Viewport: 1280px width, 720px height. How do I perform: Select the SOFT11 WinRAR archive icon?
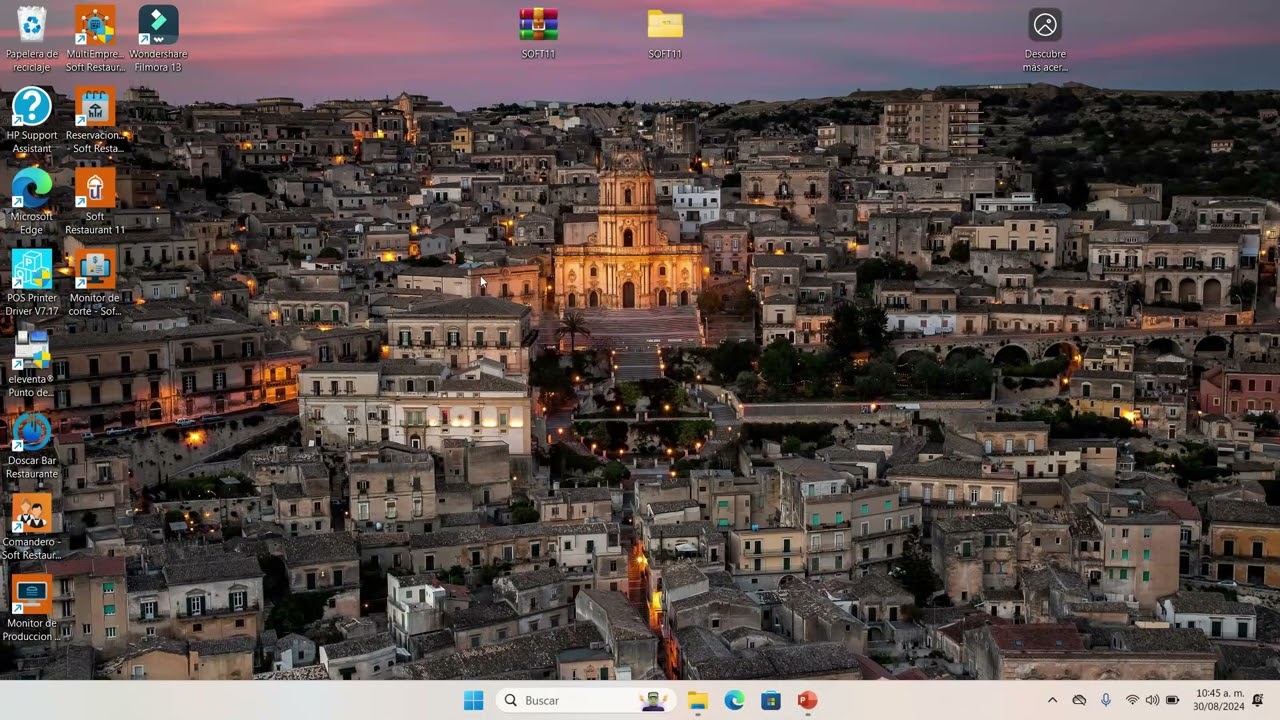[x=538, y=33]
